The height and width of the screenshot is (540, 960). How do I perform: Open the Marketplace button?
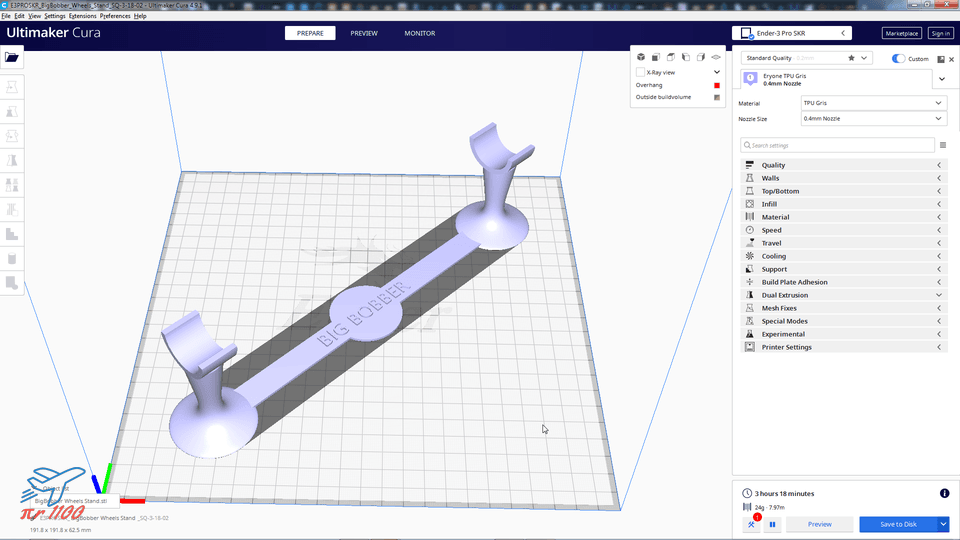[x=902, y=33]
